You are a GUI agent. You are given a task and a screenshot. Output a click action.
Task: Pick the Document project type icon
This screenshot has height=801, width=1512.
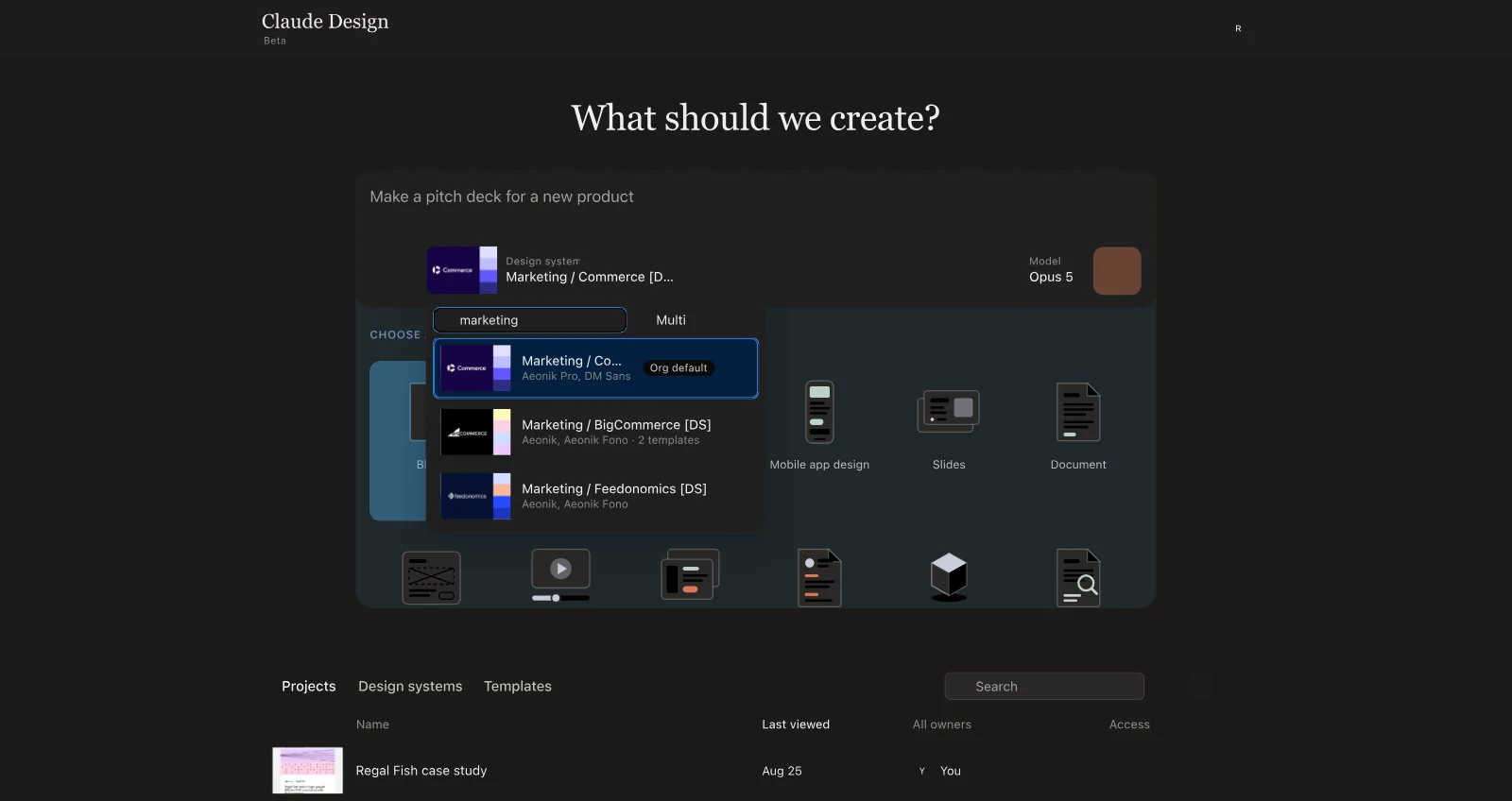coord(1078,412)
